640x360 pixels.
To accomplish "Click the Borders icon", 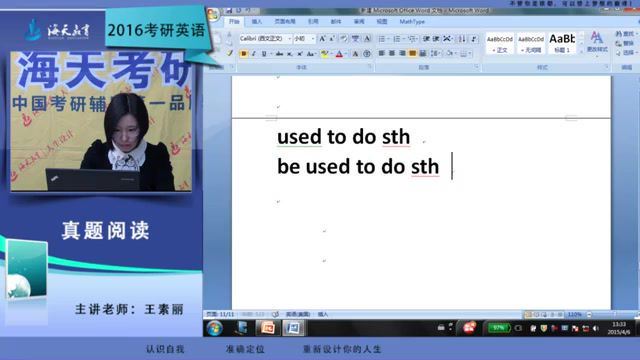I will 463,53.
